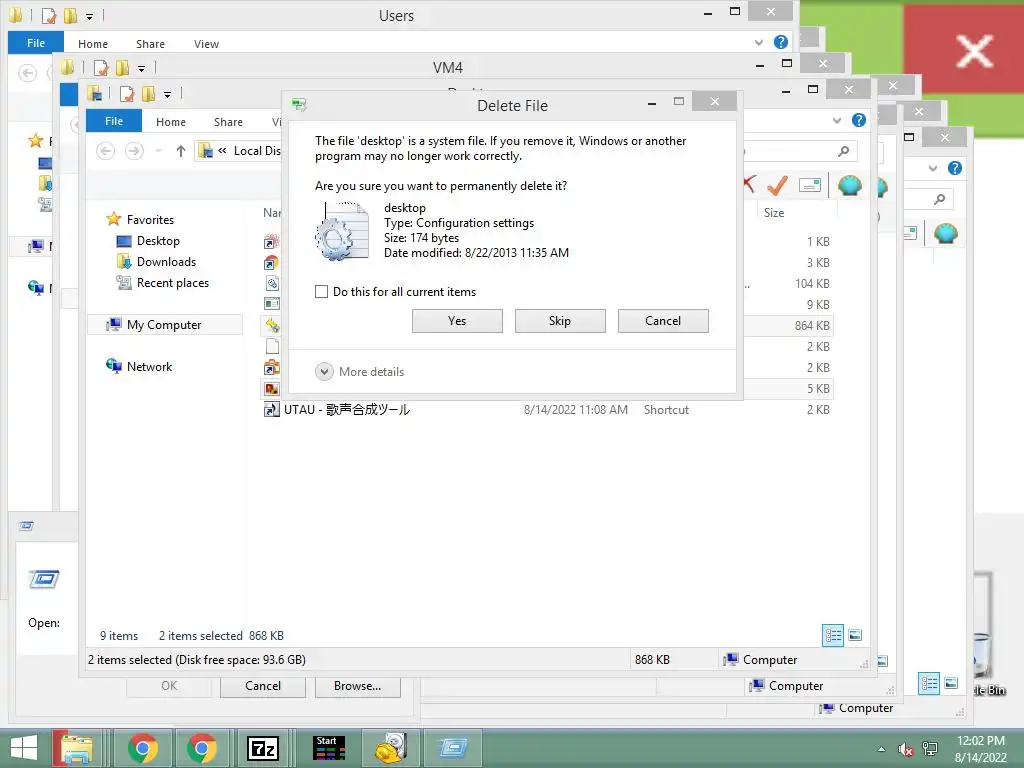Click Local Disk in address bar
Image resolution: width=1024 pixels, height=768 pixels.
click(x=257, y=151)
